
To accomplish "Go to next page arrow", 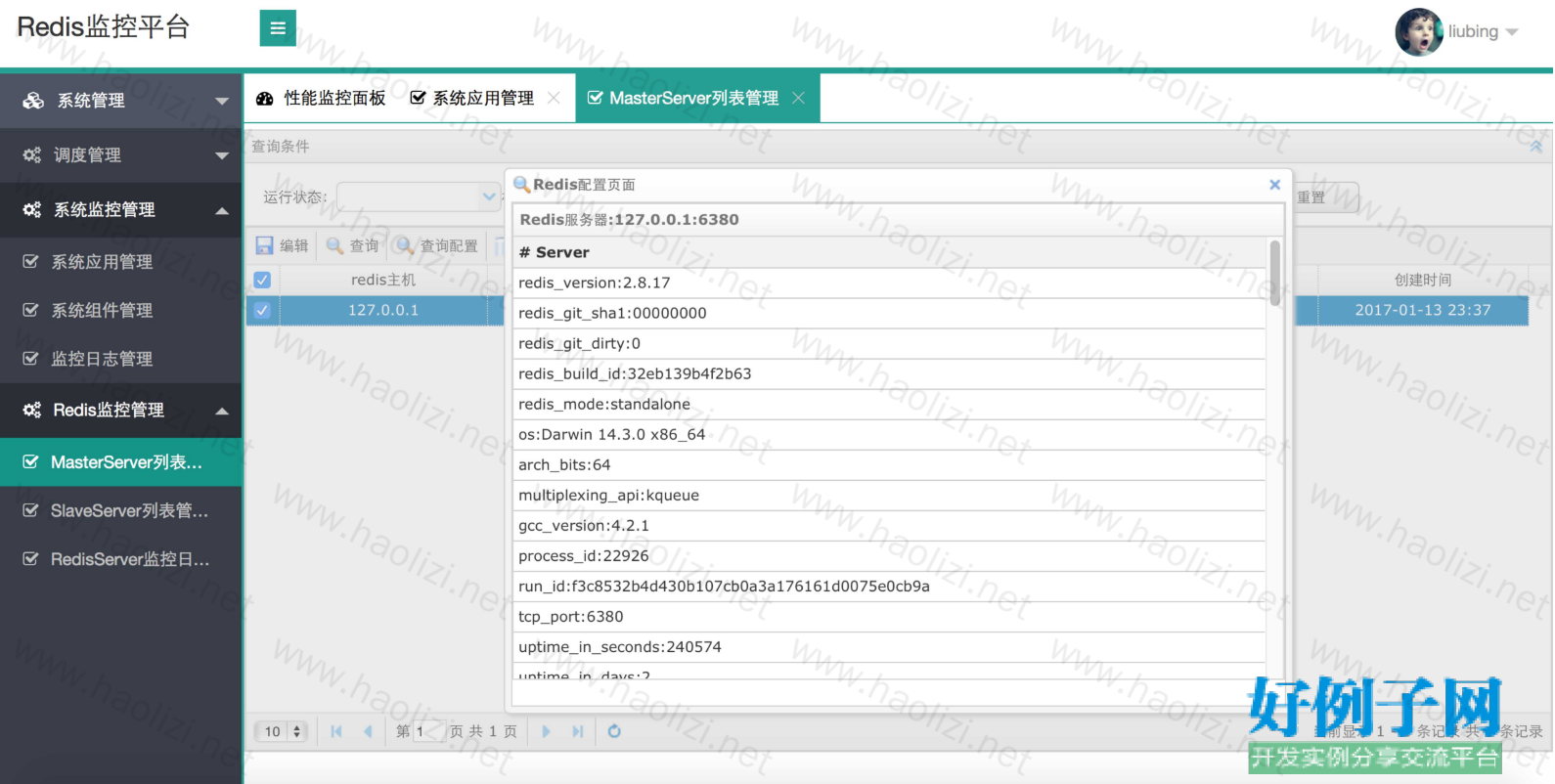I will (x=546, y=731).
